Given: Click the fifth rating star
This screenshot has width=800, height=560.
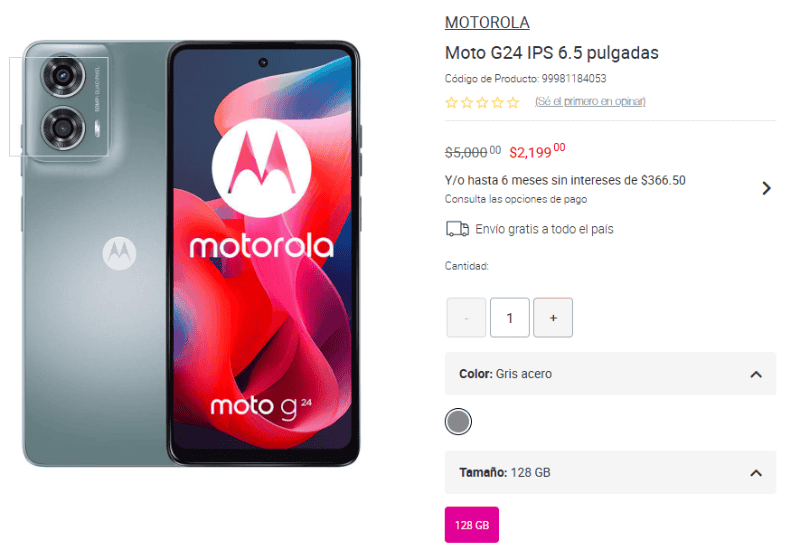Looking at the screenshot, I should 513,103.
